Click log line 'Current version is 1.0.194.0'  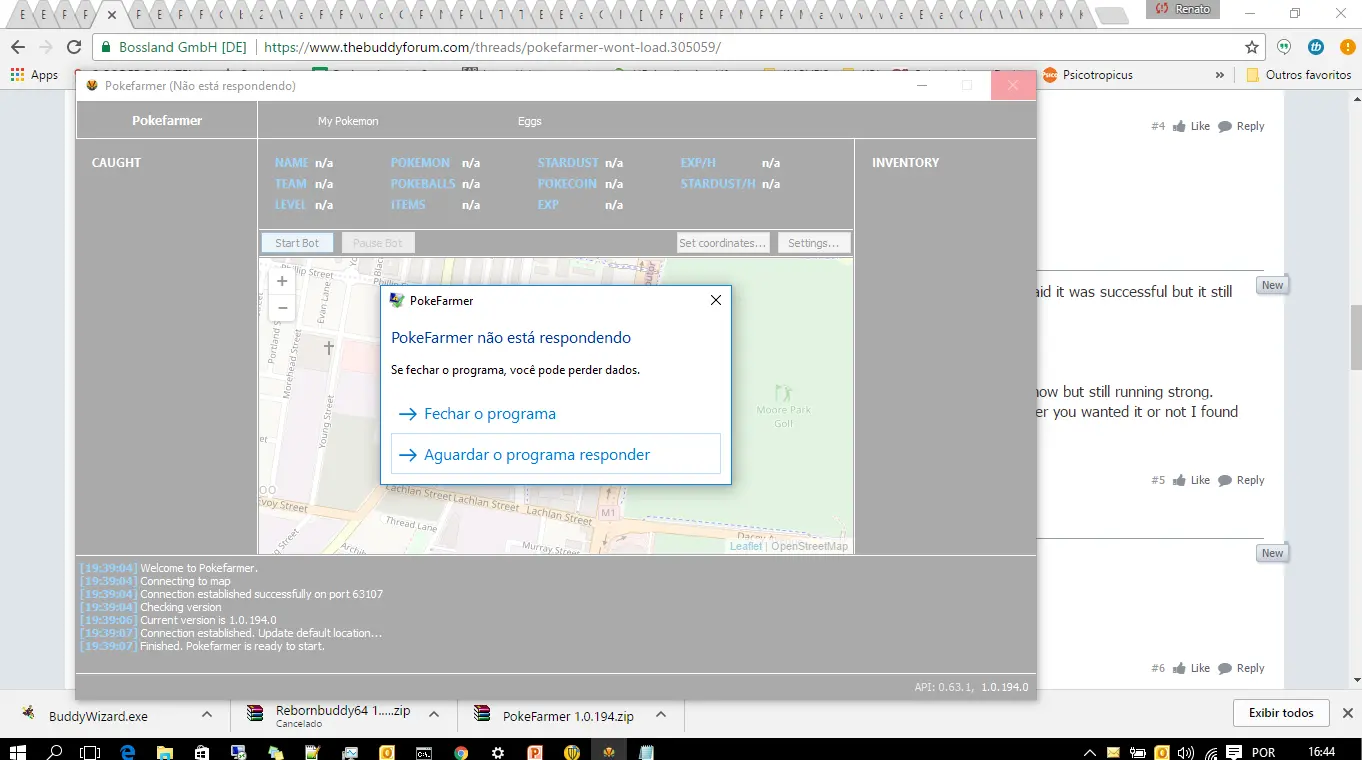208,620
